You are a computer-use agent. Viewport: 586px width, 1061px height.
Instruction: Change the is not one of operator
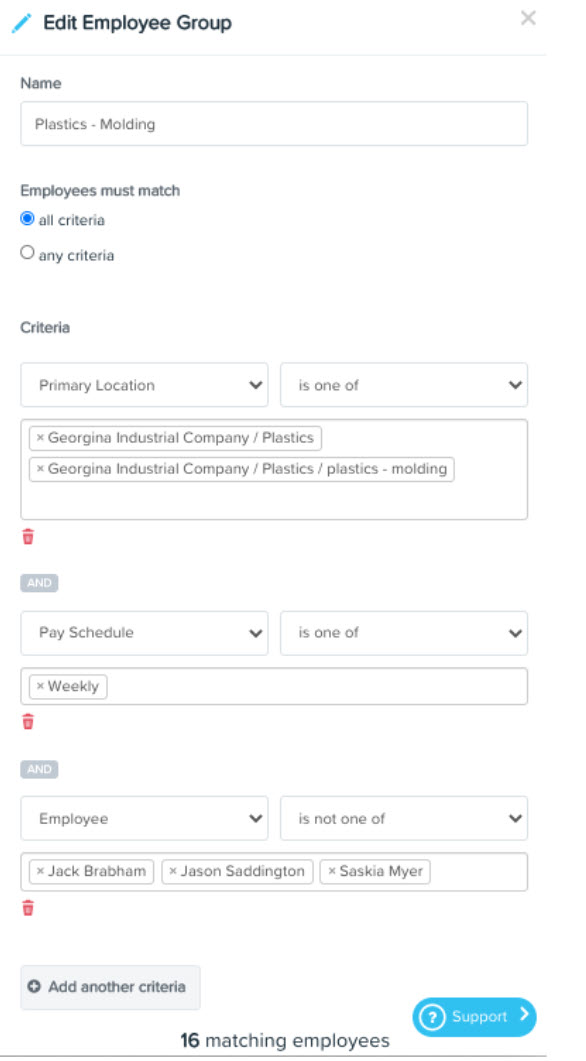tap(404, 819)
